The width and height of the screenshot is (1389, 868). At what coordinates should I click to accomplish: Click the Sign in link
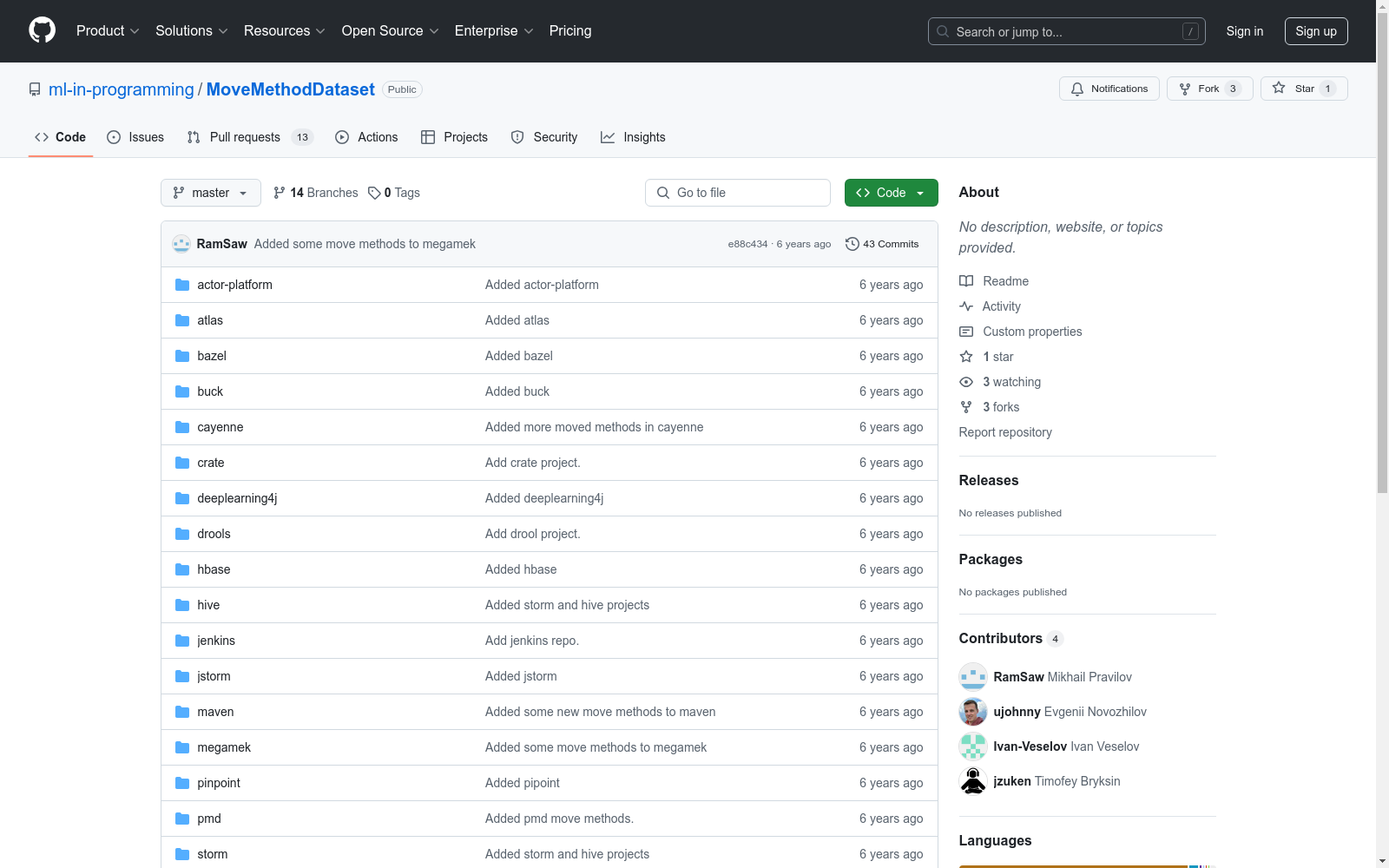[x=1245, y=31]
